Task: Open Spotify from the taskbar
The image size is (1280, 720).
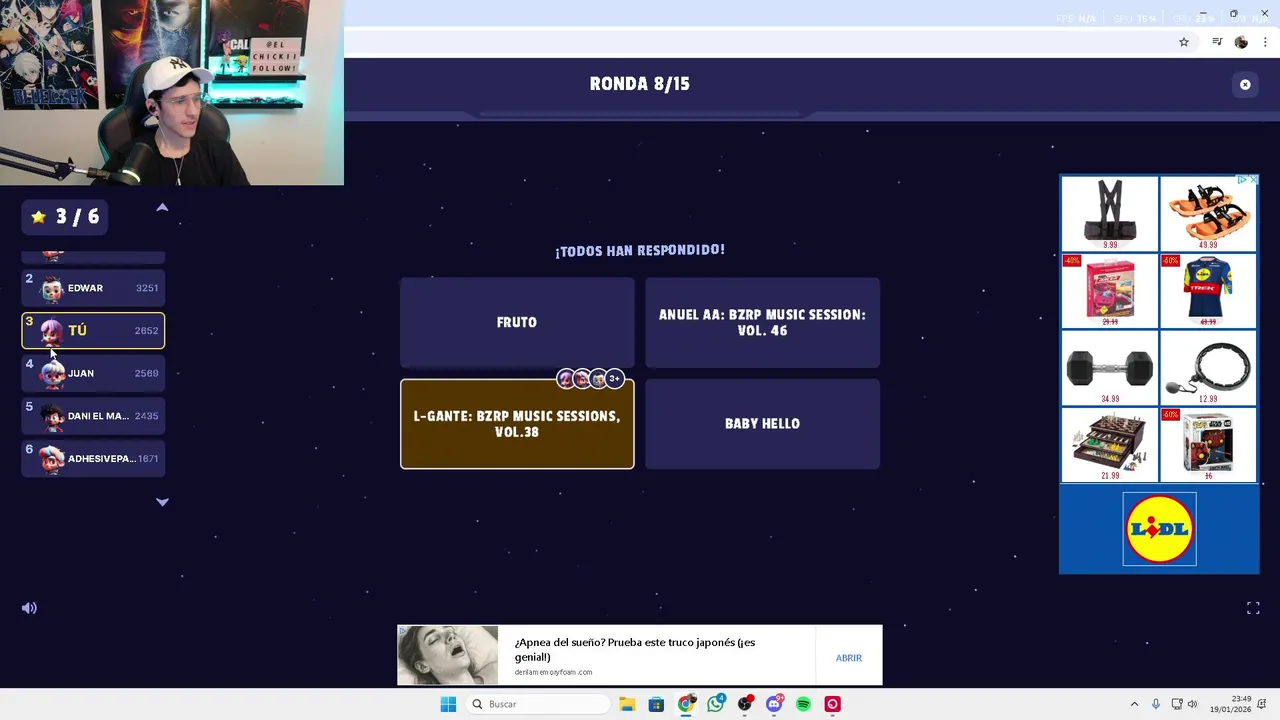Action: 803,704
